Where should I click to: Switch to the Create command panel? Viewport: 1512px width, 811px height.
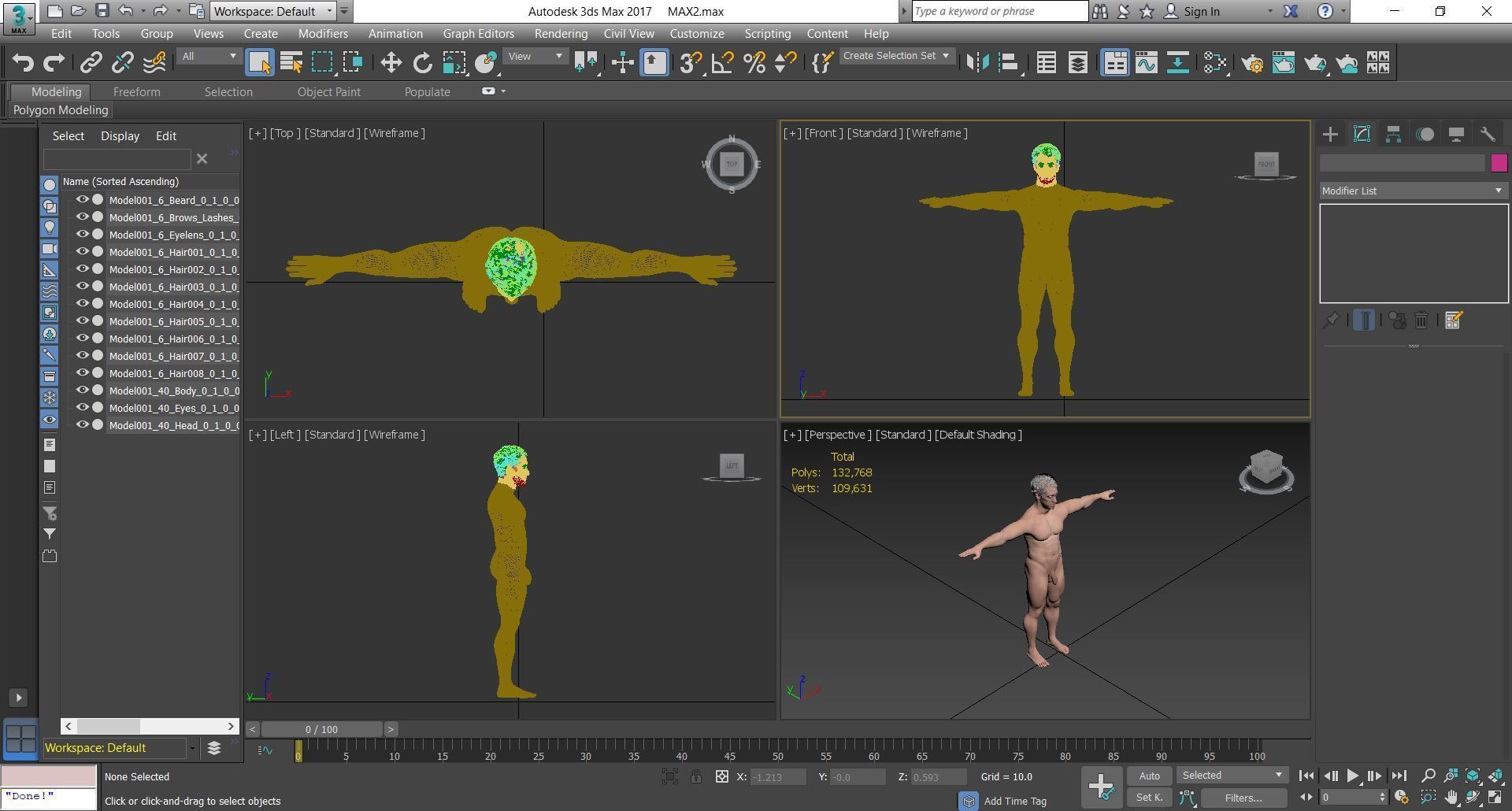tap(1330, 135)
